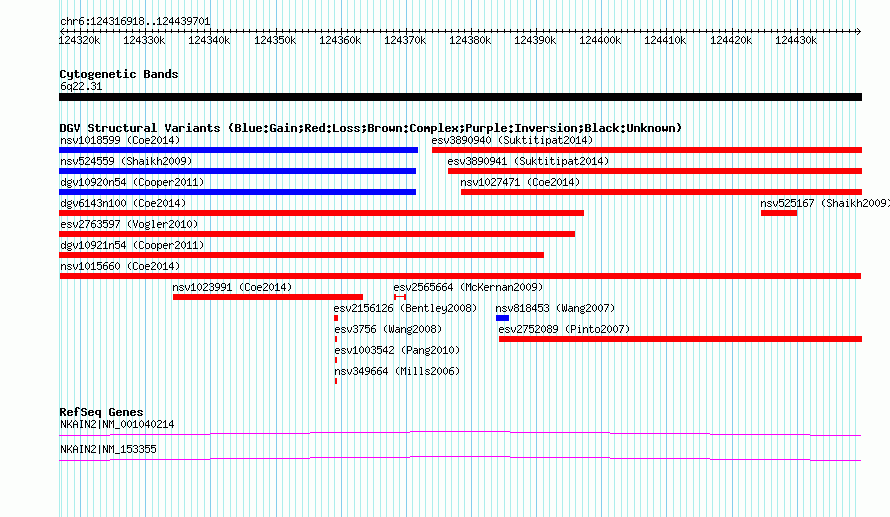Viewport: 890px width, 517px height.
Task: Click the NKAIN2|NM_001040214 gene label
Action: pos(117,424)
